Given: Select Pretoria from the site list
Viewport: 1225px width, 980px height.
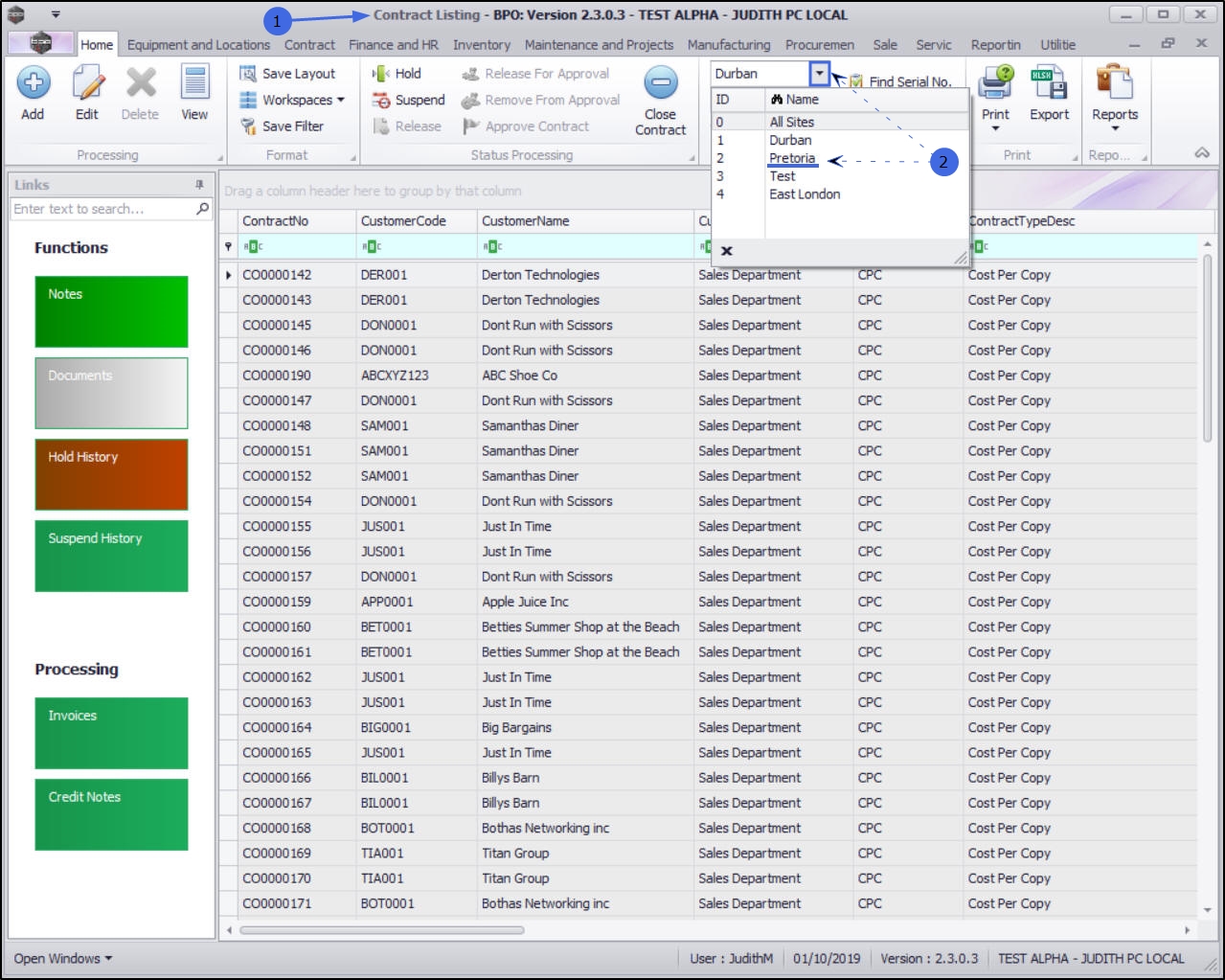Looking at the screenshot, I should coord(792,158).
